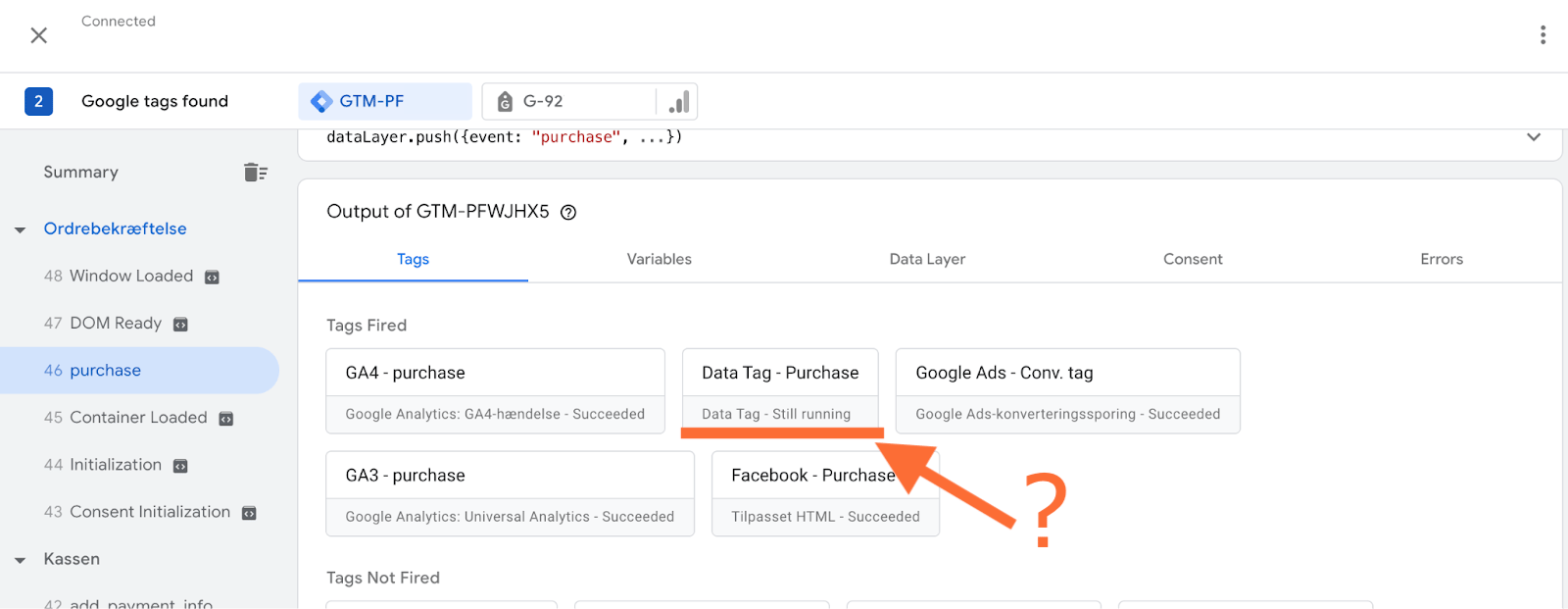Open the Ordrebekræftelse page entry
1568x609 pixels.
click(115, 228)
